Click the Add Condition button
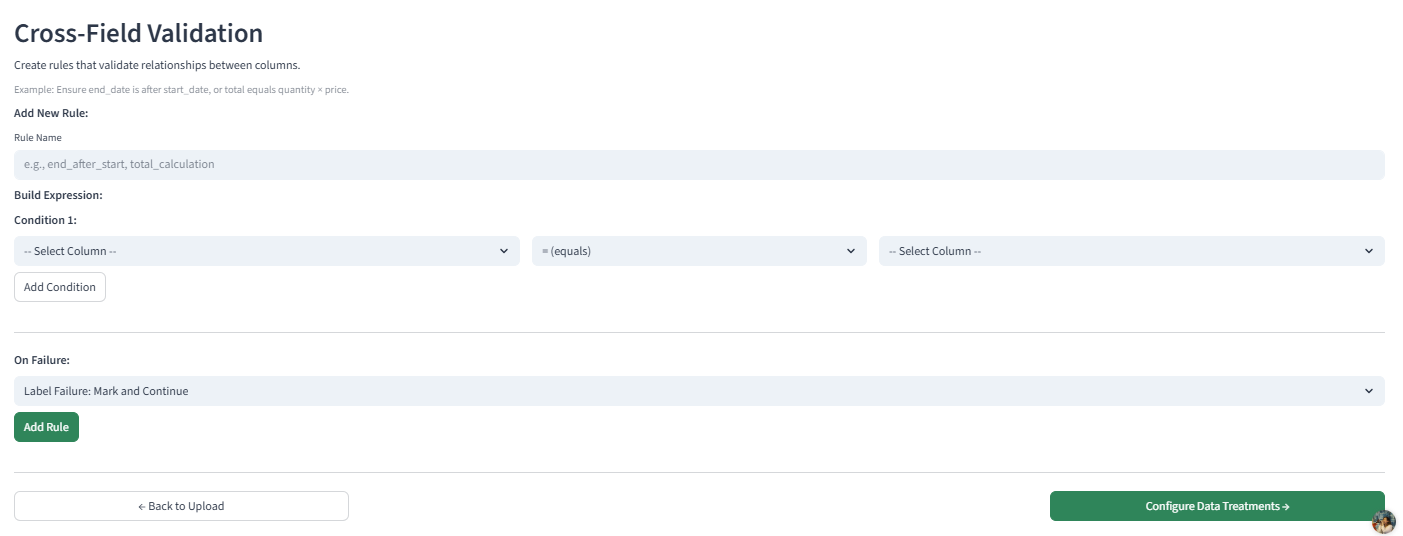This screenshot has width=1403, height=536. (60, 287)
